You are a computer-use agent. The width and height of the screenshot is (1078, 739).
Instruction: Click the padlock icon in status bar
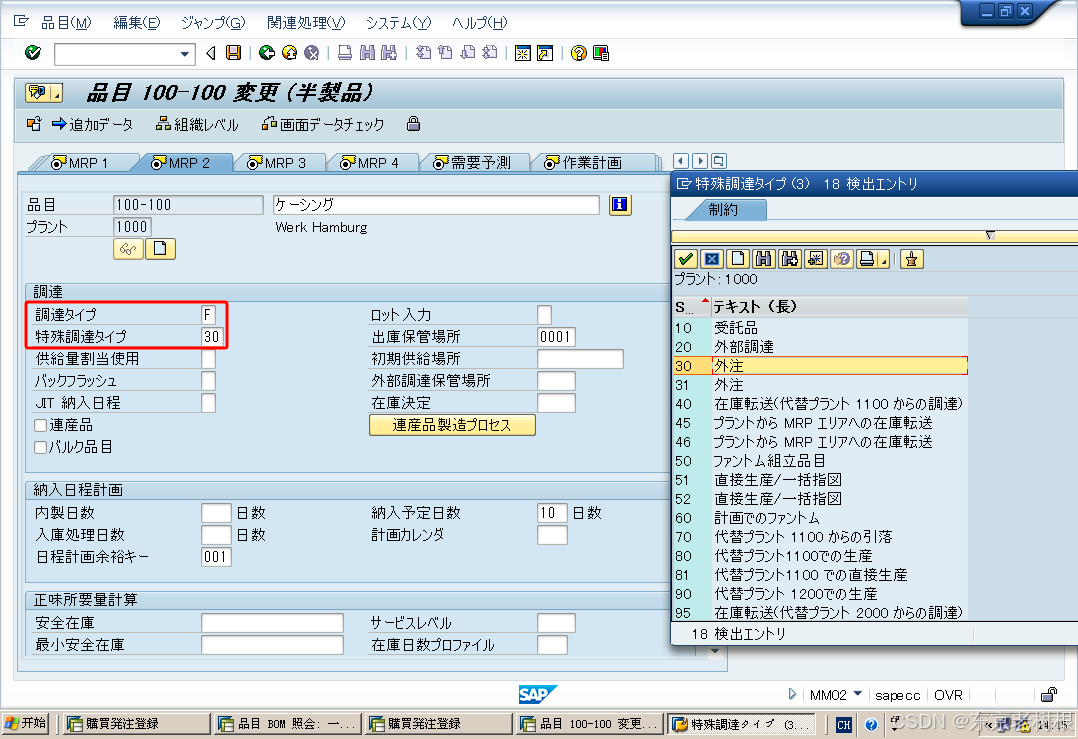coord(1049,695)
